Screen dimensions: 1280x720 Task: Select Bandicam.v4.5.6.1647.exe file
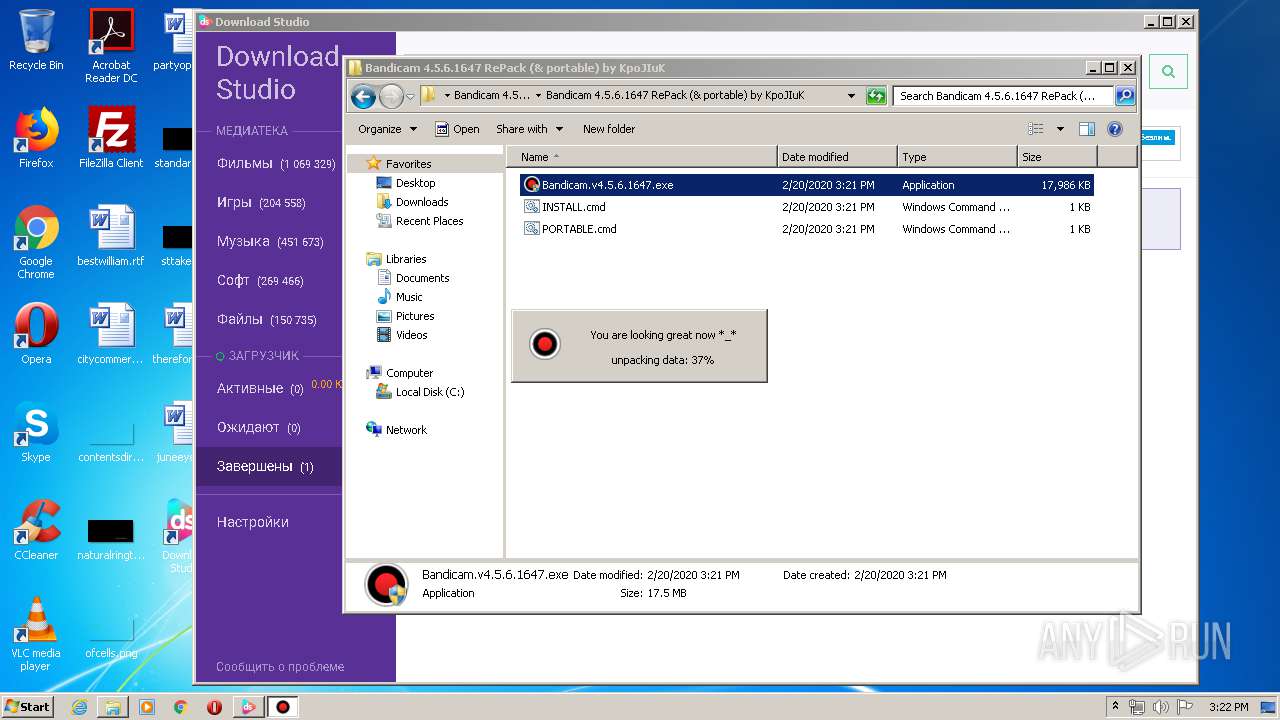click(807, 185)
